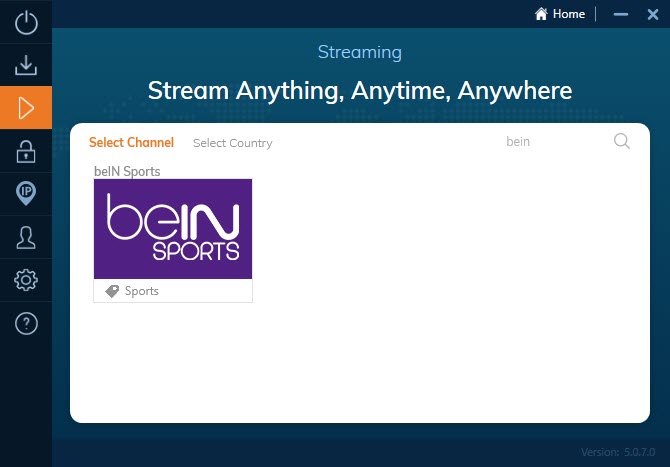The width and height of the screenshot is (670, 467).
Task: Click the house icon beside Home
Action: tap(541, 14)
